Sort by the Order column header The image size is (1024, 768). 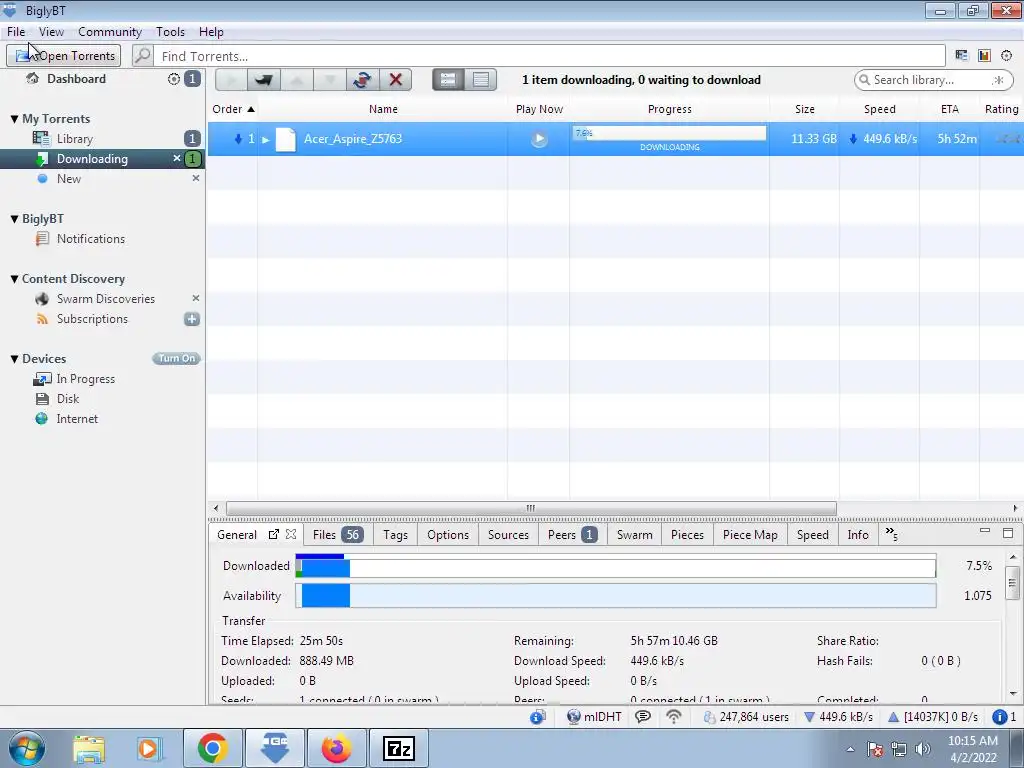tap(233, 109)
